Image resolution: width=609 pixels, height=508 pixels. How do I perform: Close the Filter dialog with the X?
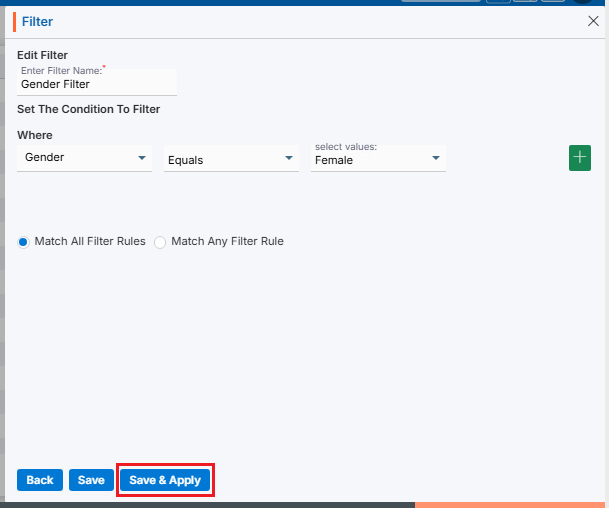pyautogui.click(x=592, y=20)
